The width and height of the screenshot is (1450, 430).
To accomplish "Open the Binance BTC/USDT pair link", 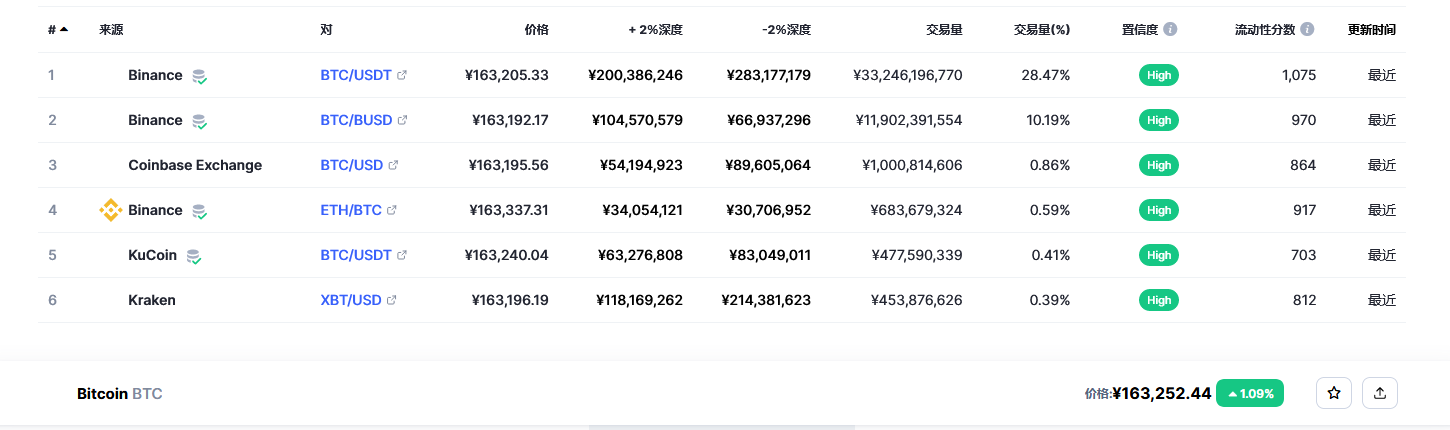I will pos(356,75).
